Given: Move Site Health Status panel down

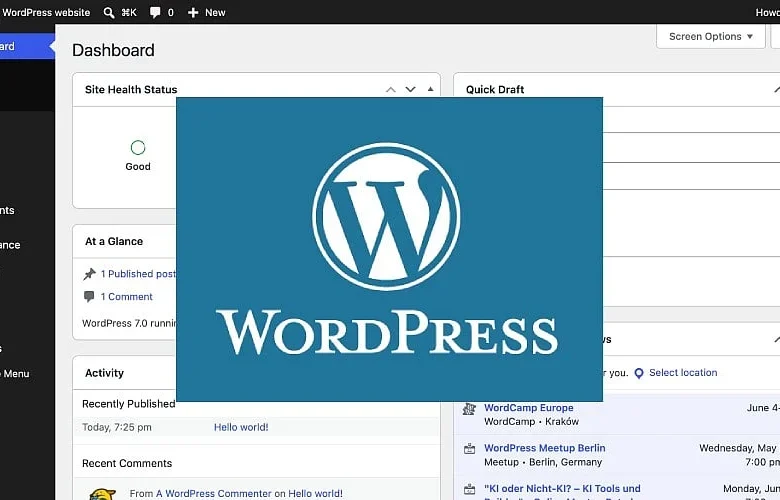Looking at the screenshot, I should pos(410,90).
